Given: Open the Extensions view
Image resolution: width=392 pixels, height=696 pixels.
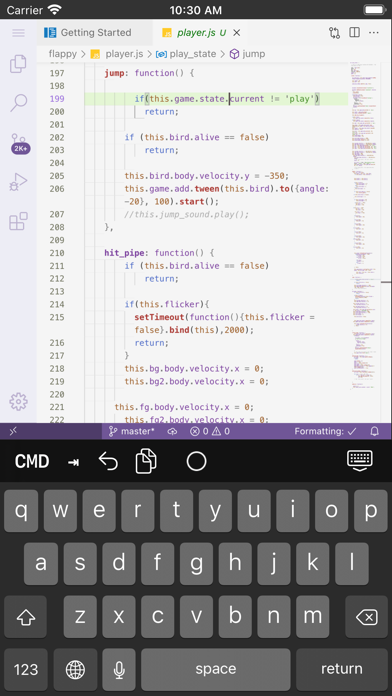Looking at the screenshot, I should [x=18, y=221].
